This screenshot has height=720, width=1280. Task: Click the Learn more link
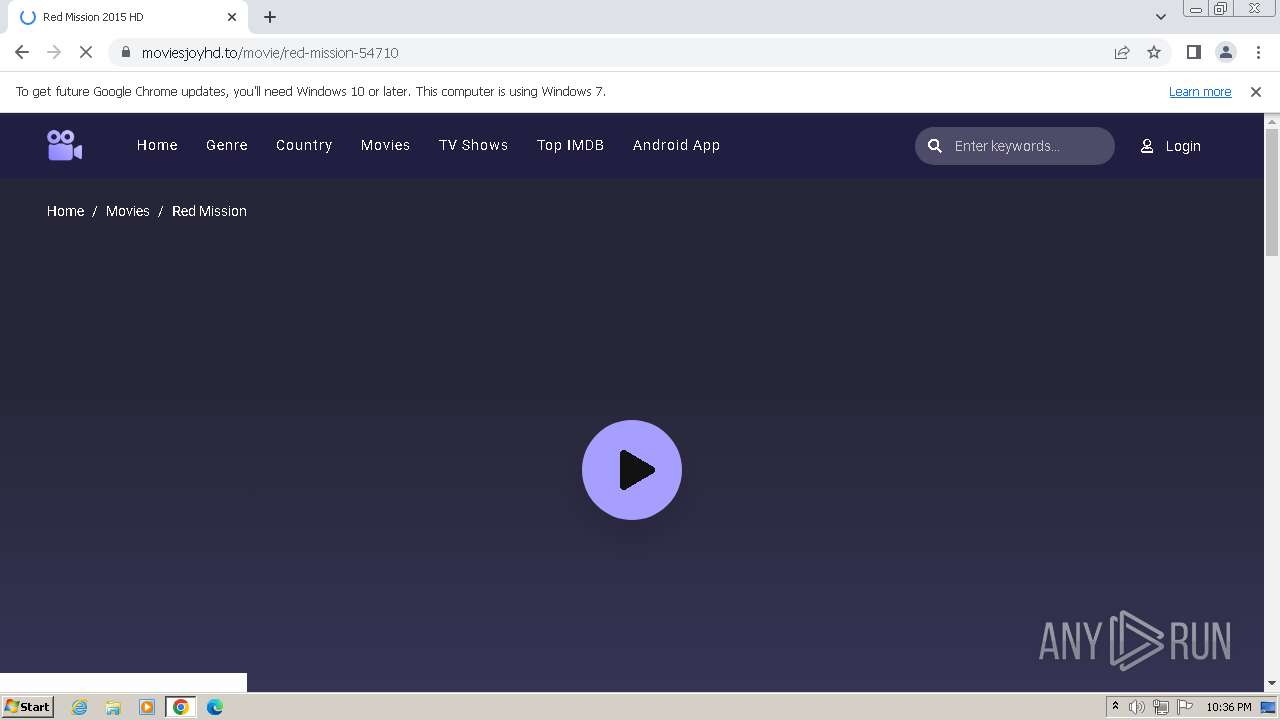[1200, 91]
